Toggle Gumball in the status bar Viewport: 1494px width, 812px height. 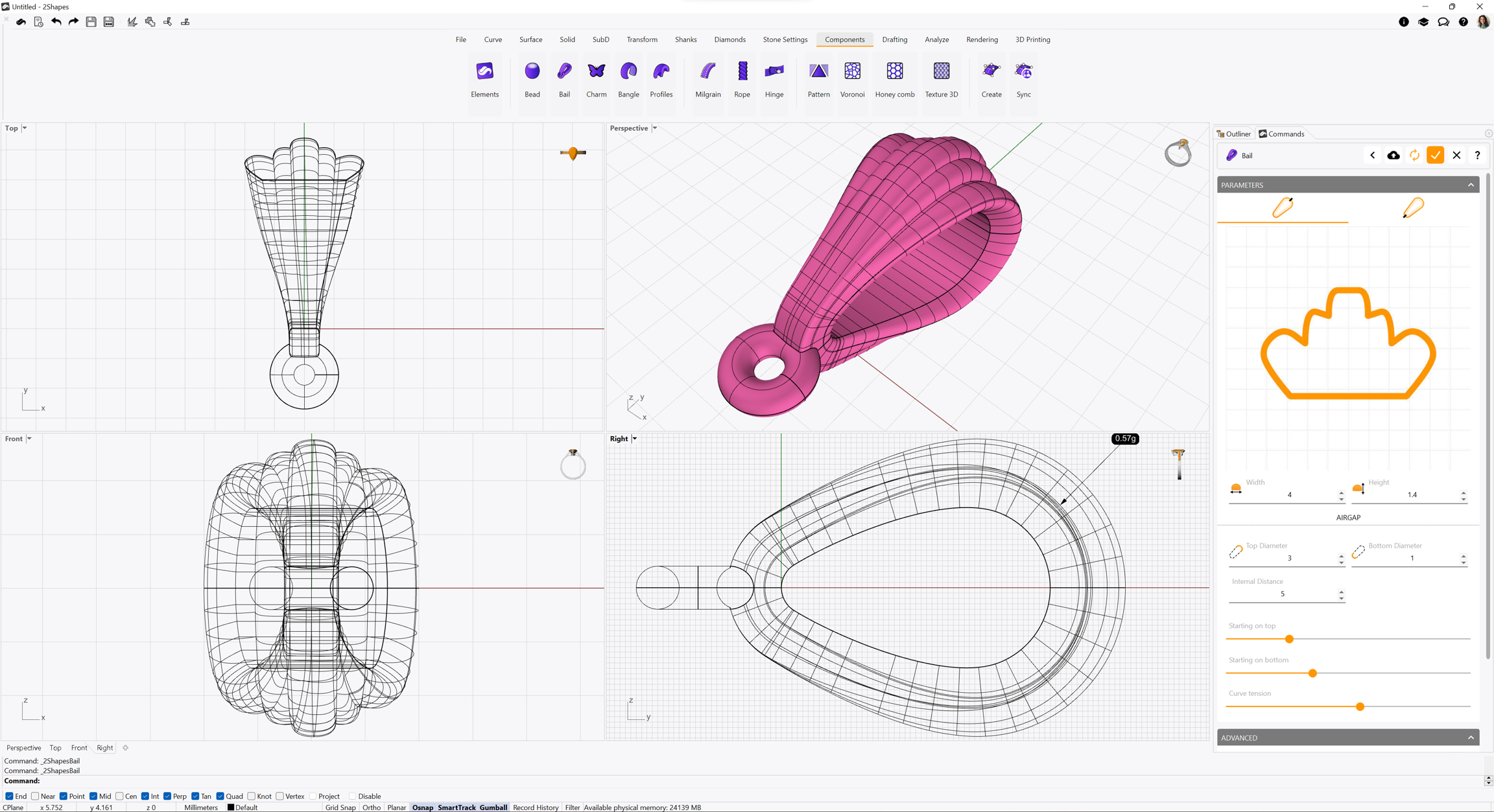coord(493,807)
